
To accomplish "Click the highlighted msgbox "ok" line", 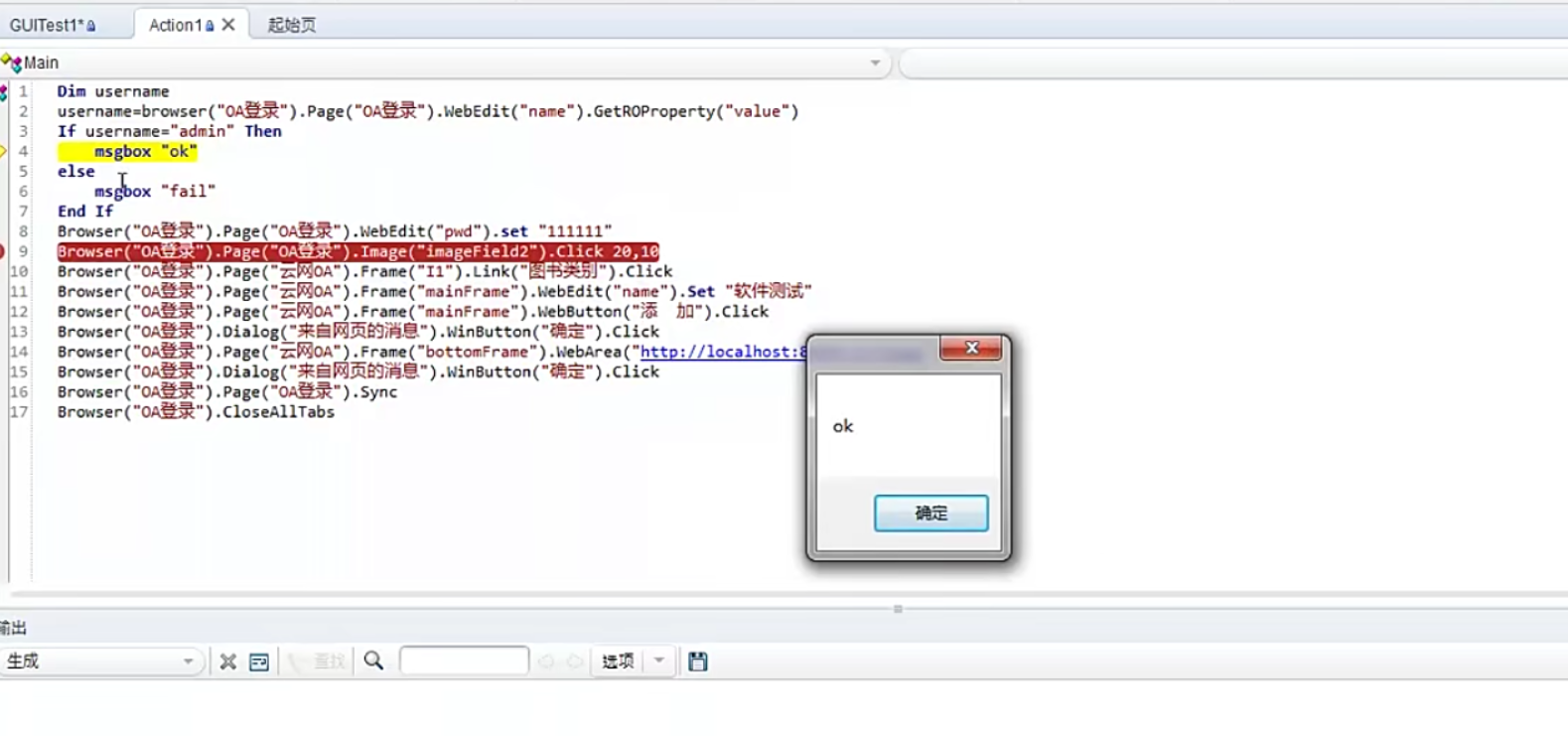I will pos(127,151).
